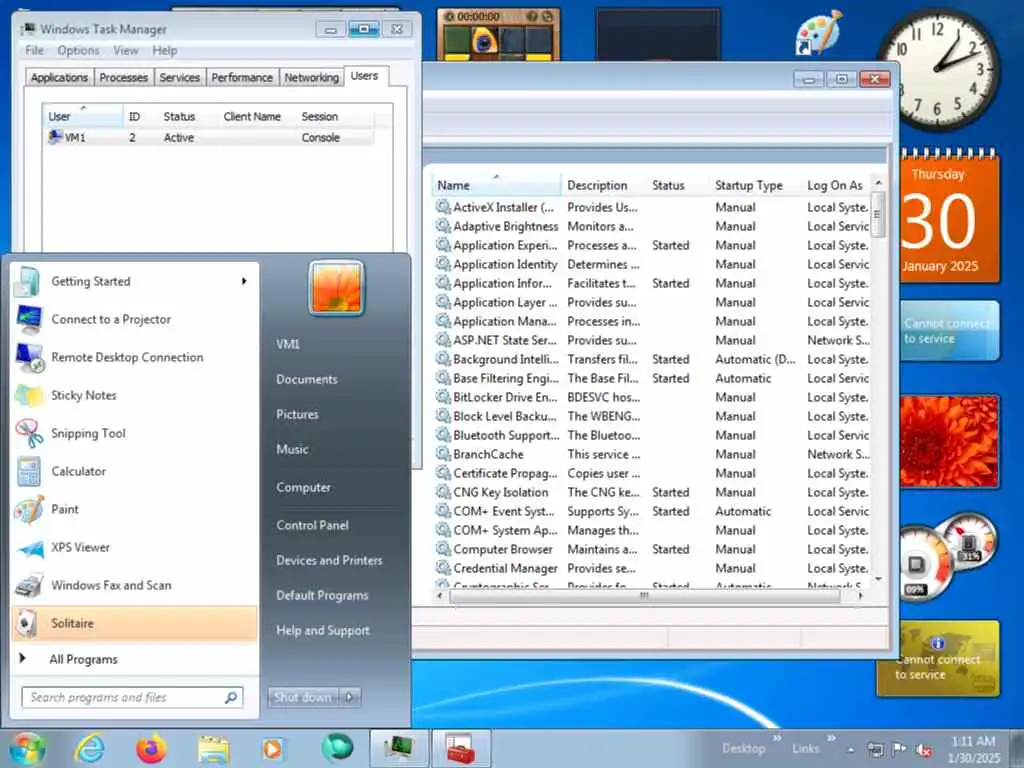Click the Services vertical scrollbar thumb
The height and width of the screenshot is (768, 1024).
pyautogui.click(x=878, y=215)
